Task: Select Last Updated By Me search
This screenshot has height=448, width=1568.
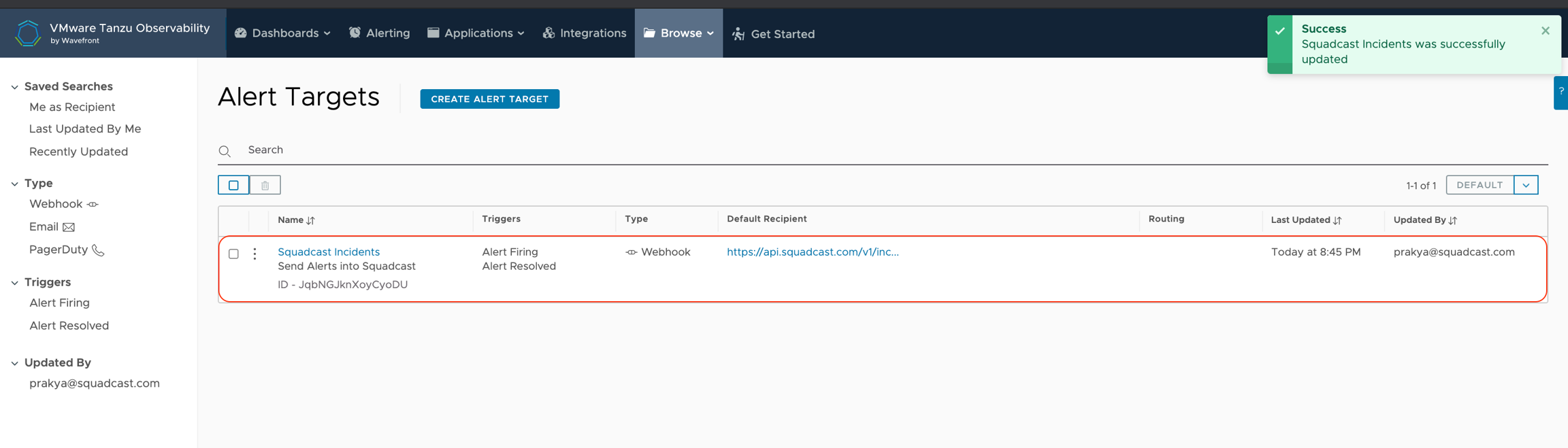Action: (x=85, y=129)
